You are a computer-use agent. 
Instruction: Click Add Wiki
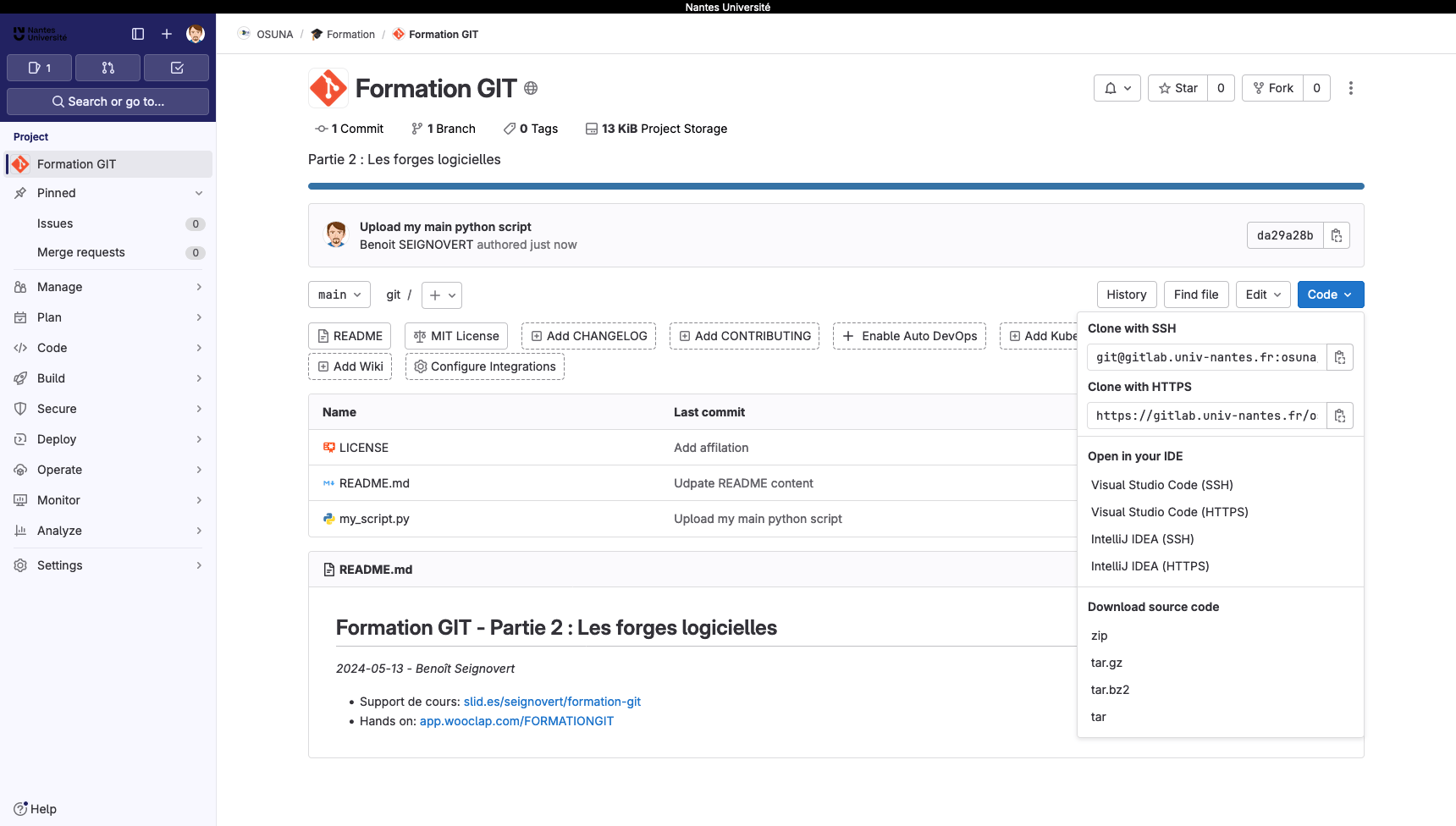pos(350,366)
